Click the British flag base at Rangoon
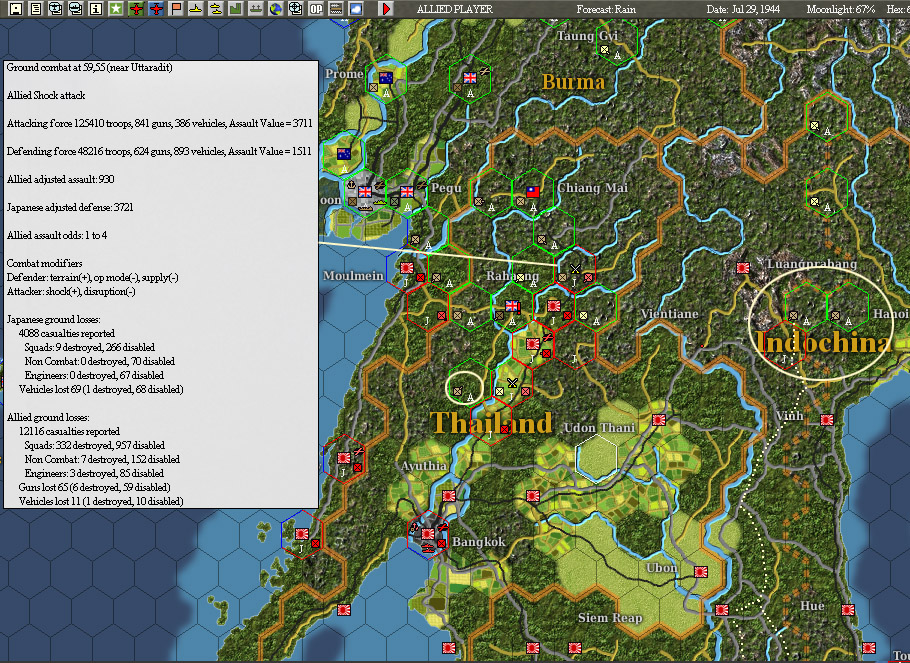910x663 pixels. (x=364, y=192)
